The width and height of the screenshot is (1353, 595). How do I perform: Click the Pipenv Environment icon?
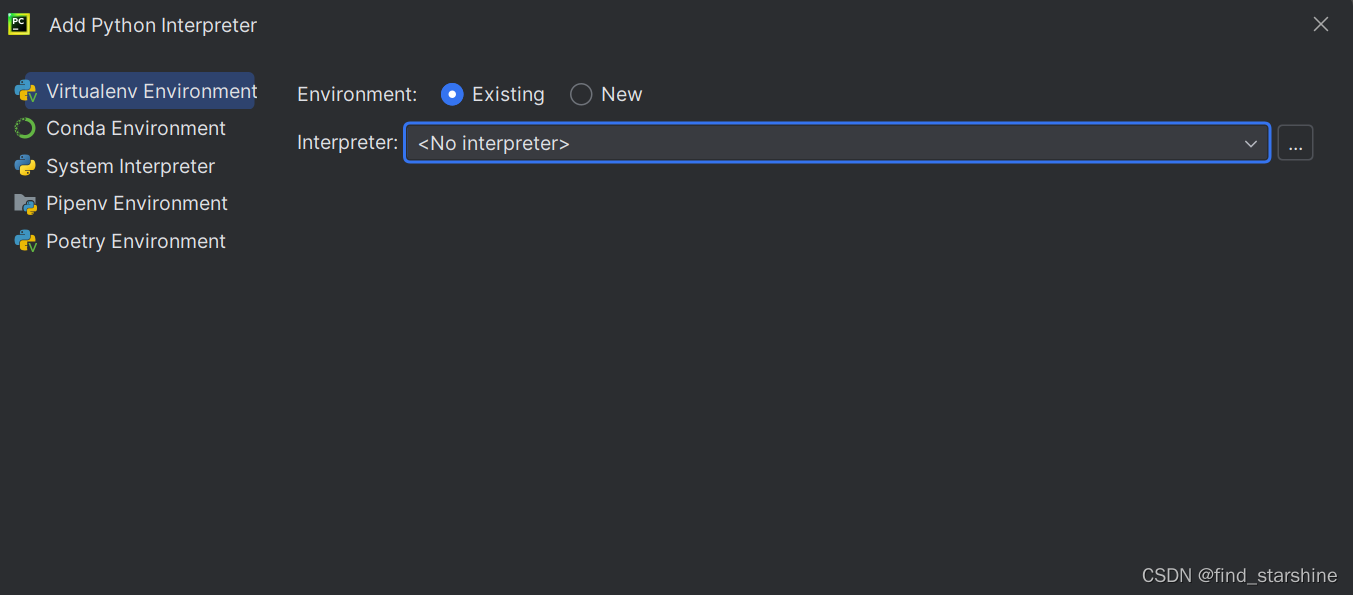(26, 203)
